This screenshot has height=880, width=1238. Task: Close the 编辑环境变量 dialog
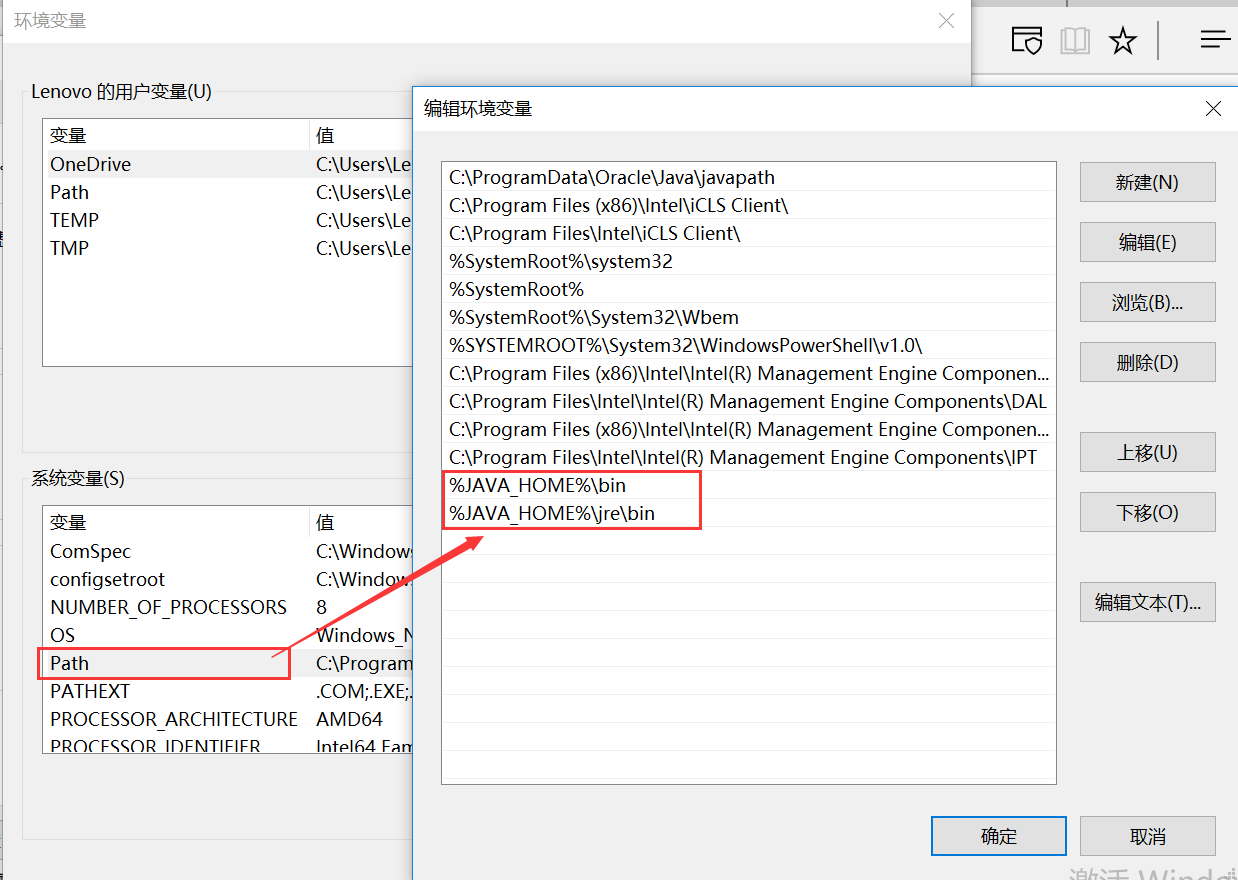point(1213,108)
